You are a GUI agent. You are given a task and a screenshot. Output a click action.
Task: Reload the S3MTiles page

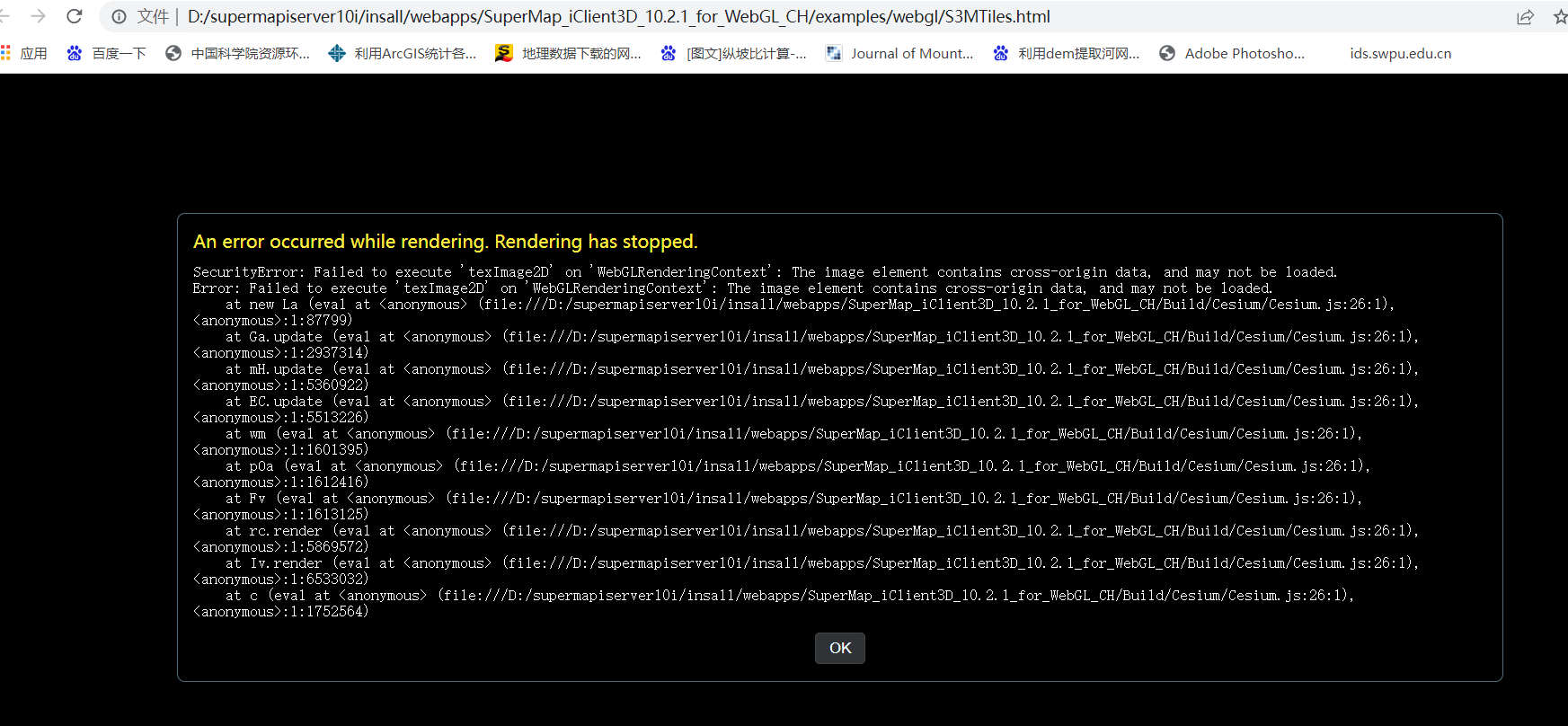pos(75,16)
